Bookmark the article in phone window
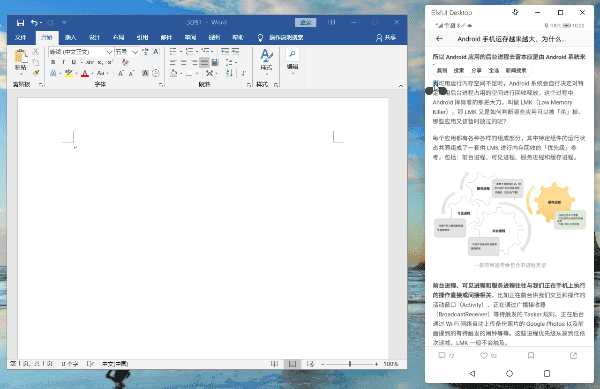 click(531, 355)
